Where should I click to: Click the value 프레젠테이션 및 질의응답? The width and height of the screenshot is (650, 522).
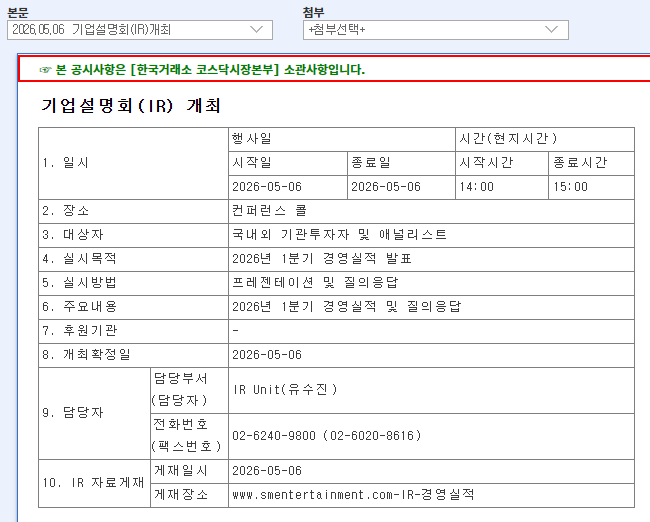315,283
